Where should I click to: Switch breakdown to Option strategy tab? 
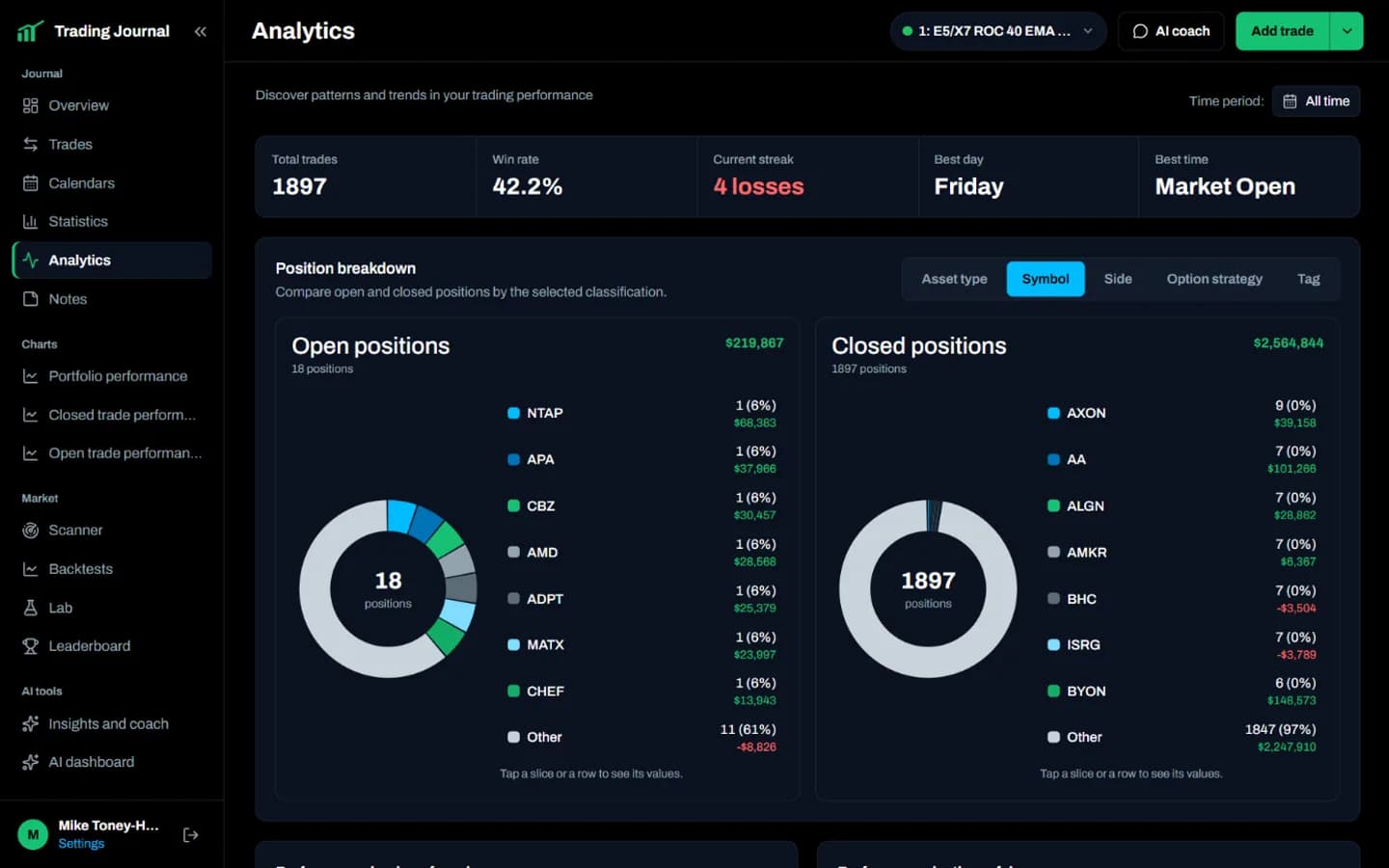coord(1214,279)
